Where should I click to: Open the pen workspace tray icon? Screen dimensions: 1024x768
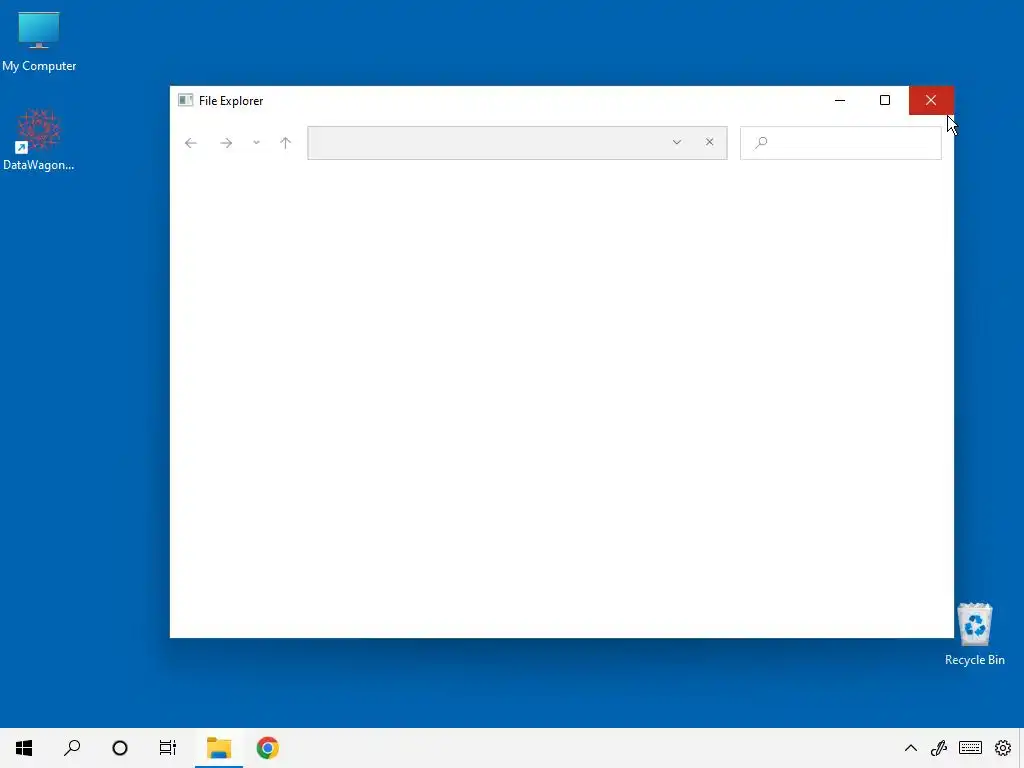pos(939,748)
